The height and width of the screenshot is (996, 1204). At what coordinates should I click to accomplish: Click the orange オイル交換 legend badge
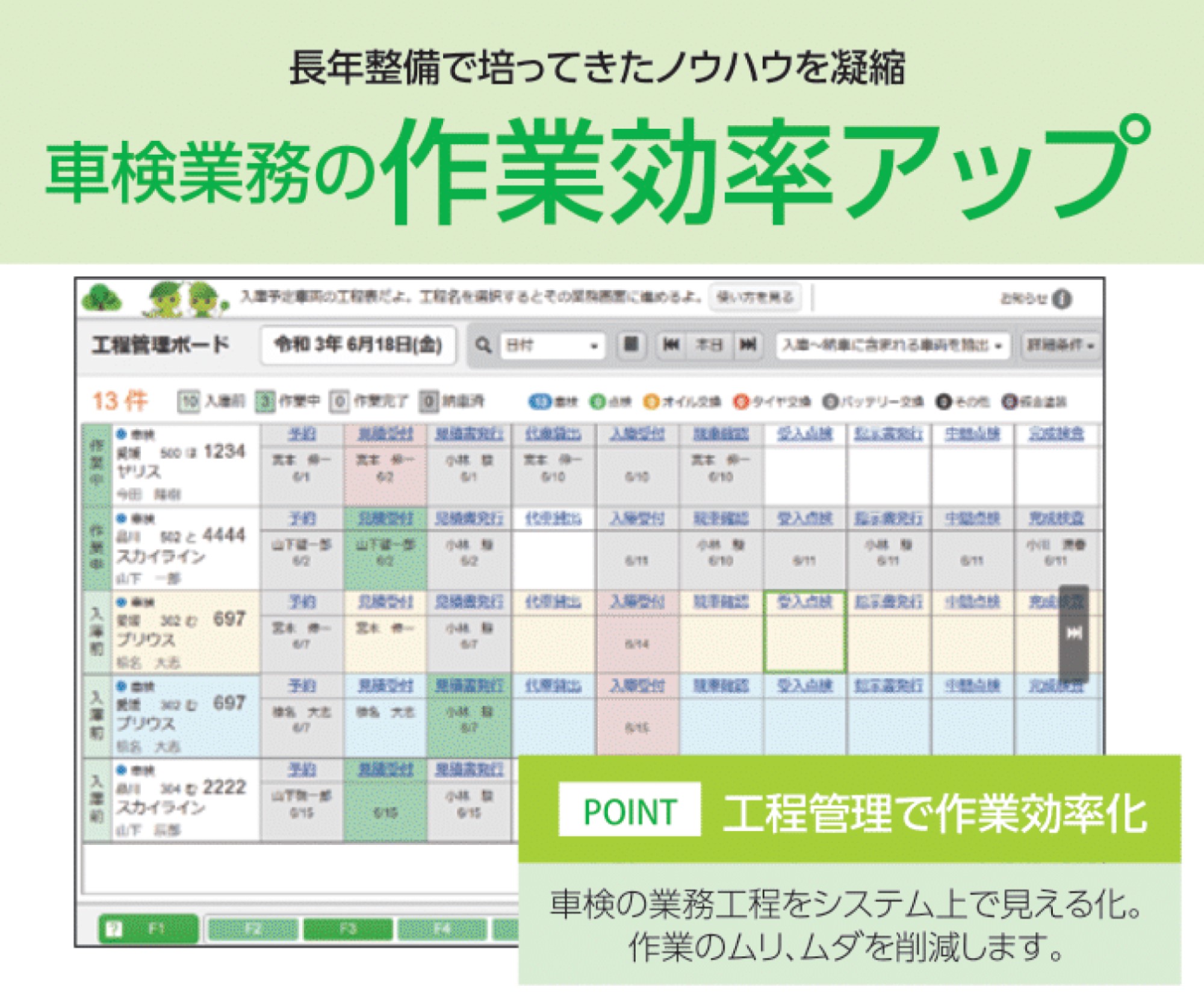[651, 402]
